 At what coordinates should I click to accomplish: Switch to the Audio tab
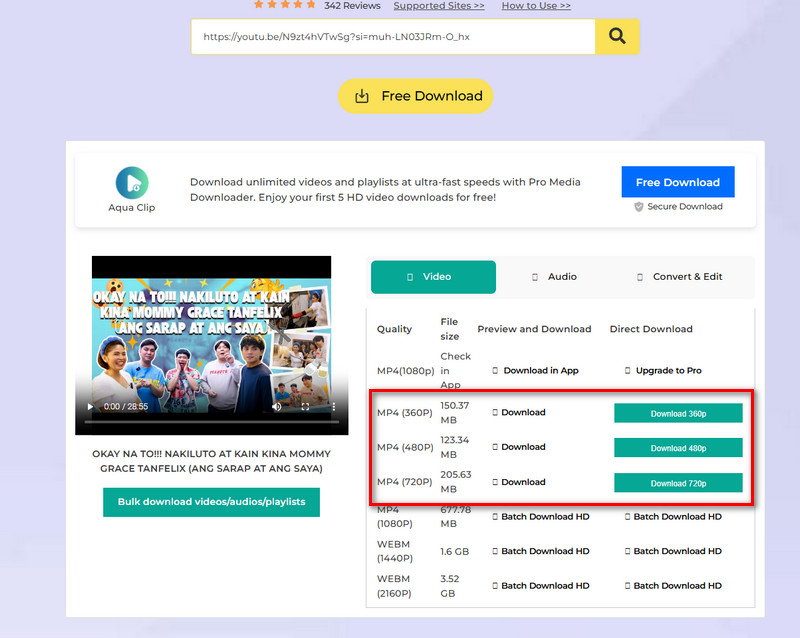(x=554, y=277)
